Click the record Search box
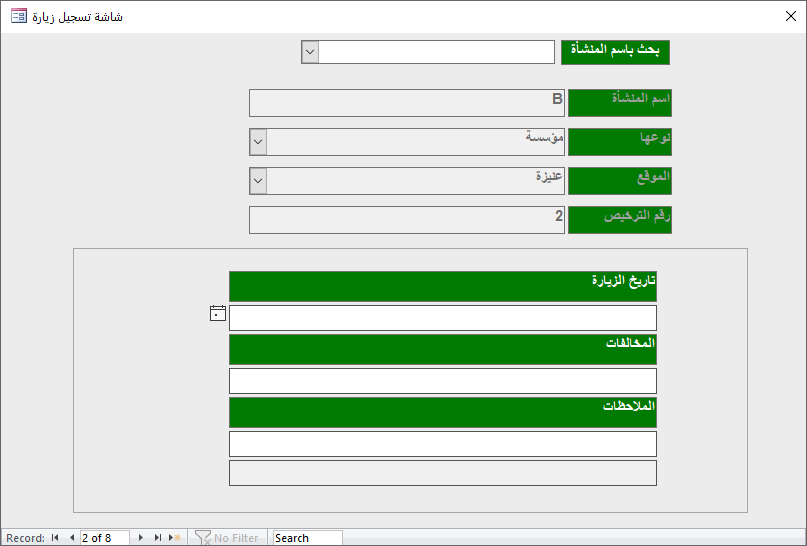807x546 pixels. coord(307,538)
